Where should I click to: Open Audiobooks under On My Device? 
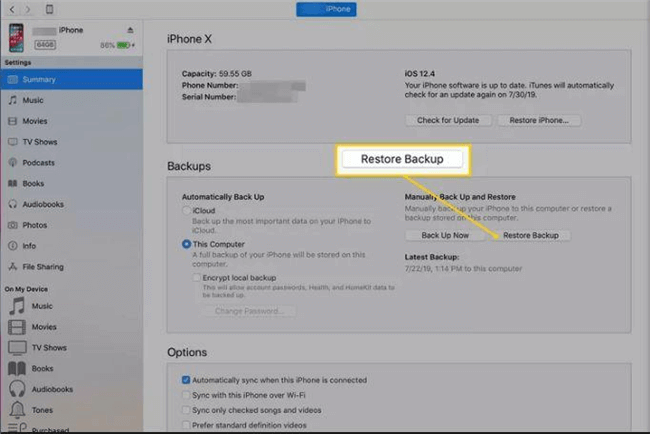[x=17, y=389]
